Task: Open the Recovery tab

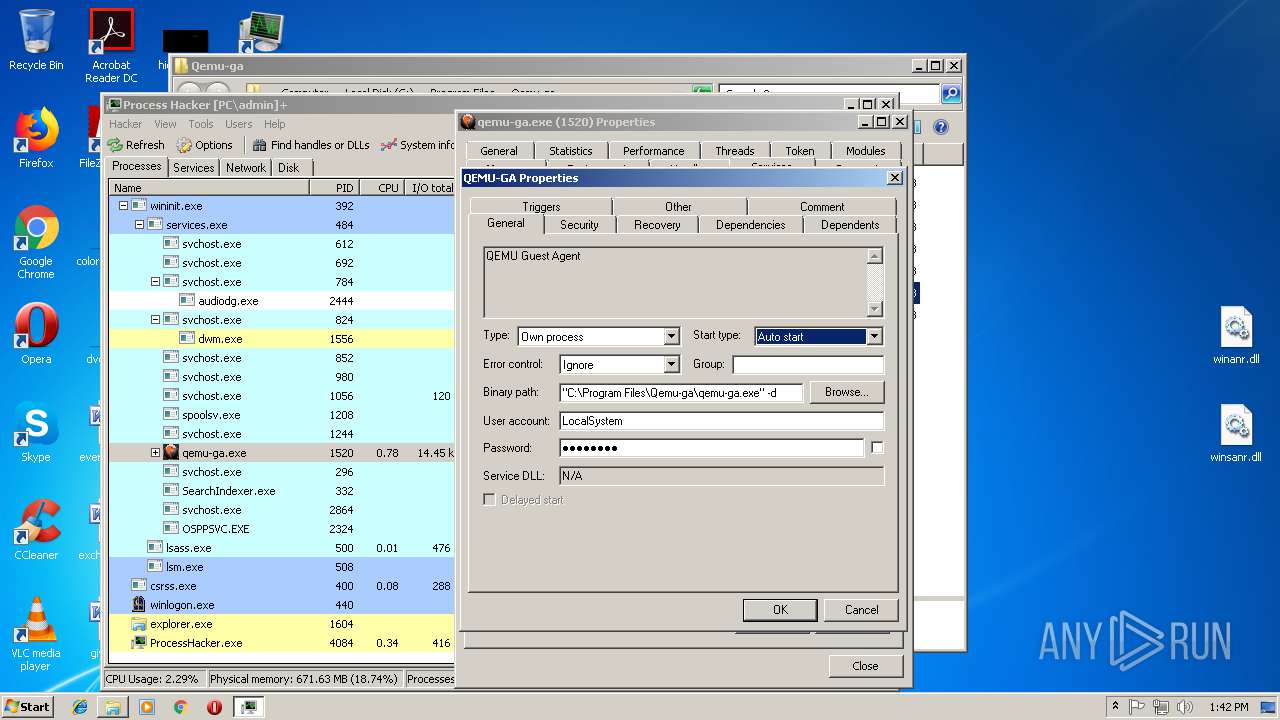Action: tap(657, 224)
